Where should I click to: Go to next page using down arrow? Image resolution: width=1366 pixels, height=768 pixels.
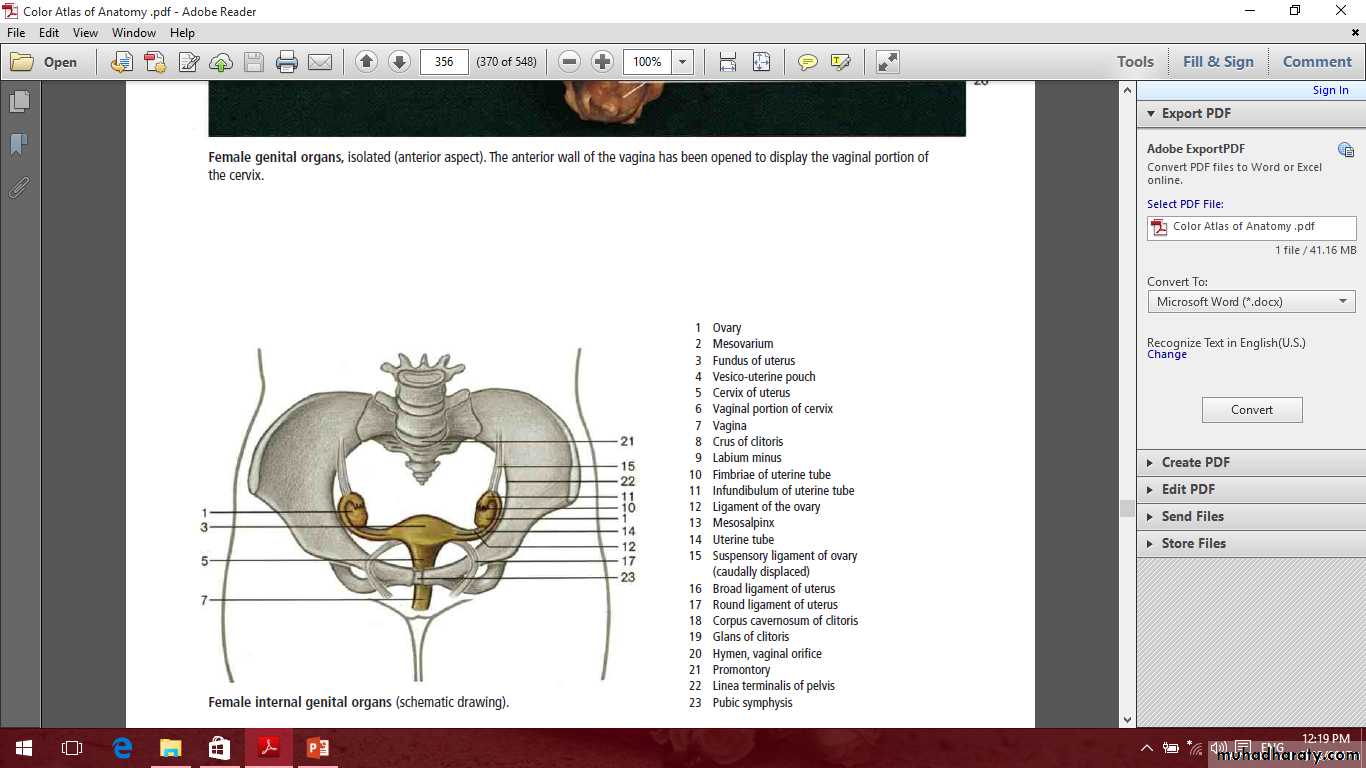click(399, 62)
